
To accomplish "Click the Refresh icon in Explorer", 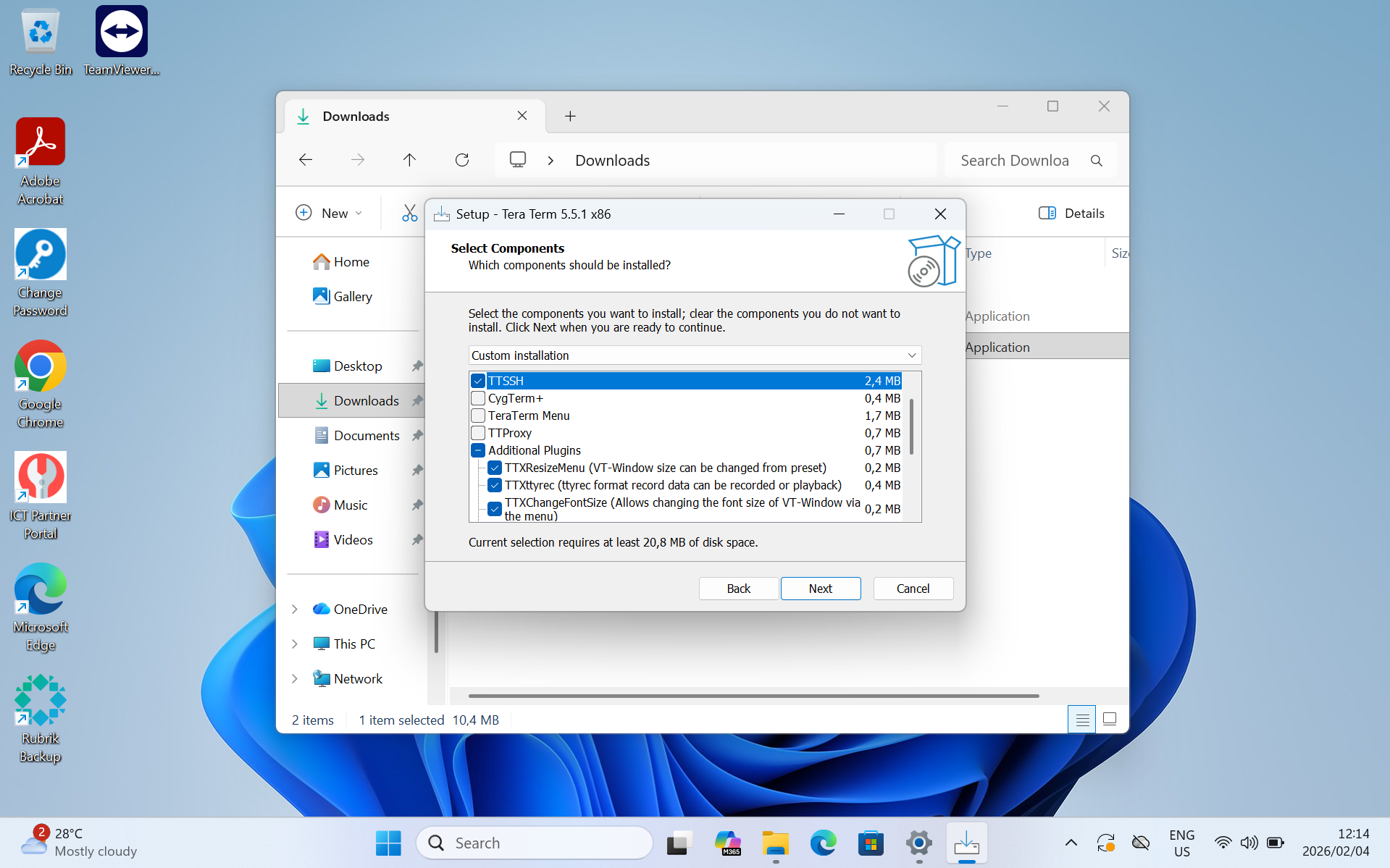I will coord(461,160).
